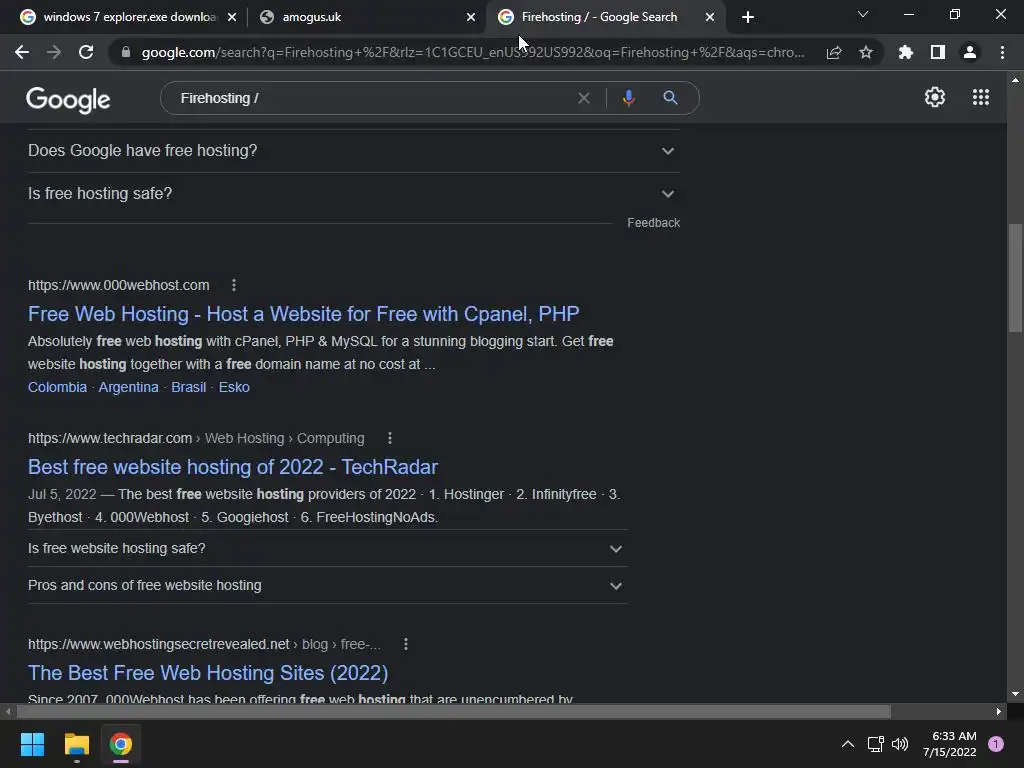Click the scrollbar up arrow
This screenshot has height=768, width=1024.
1015,80
